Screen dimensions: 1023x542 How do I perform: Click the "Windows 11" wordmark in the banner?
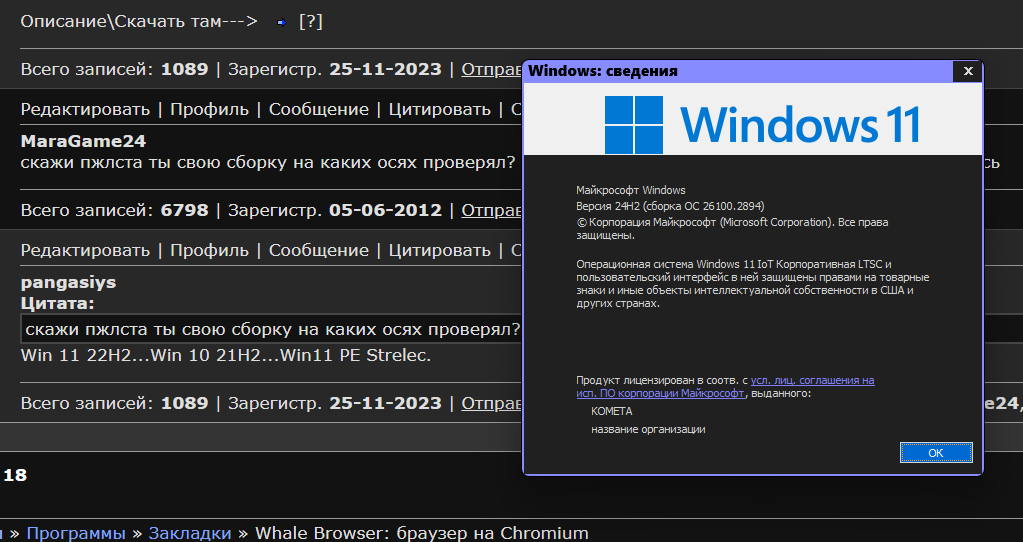click(800, 125)
